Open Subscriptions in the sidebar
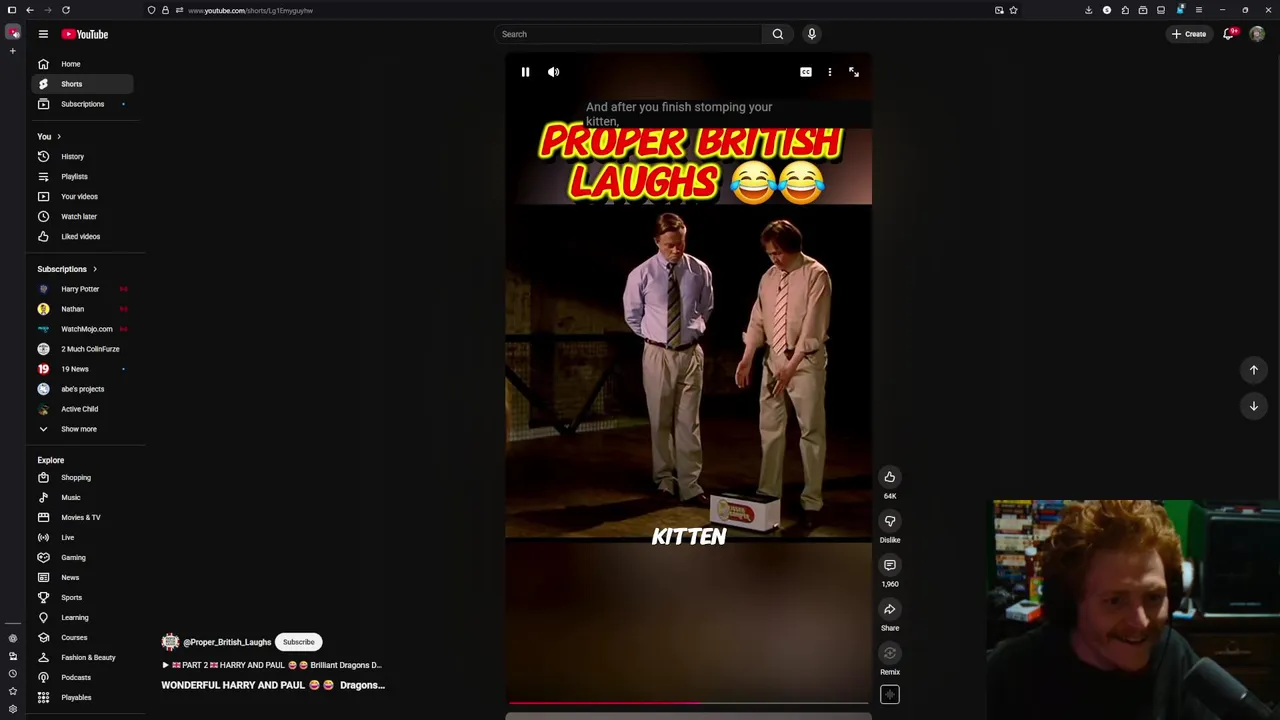This screenshot has height=720, width=1280. point(83,104)
